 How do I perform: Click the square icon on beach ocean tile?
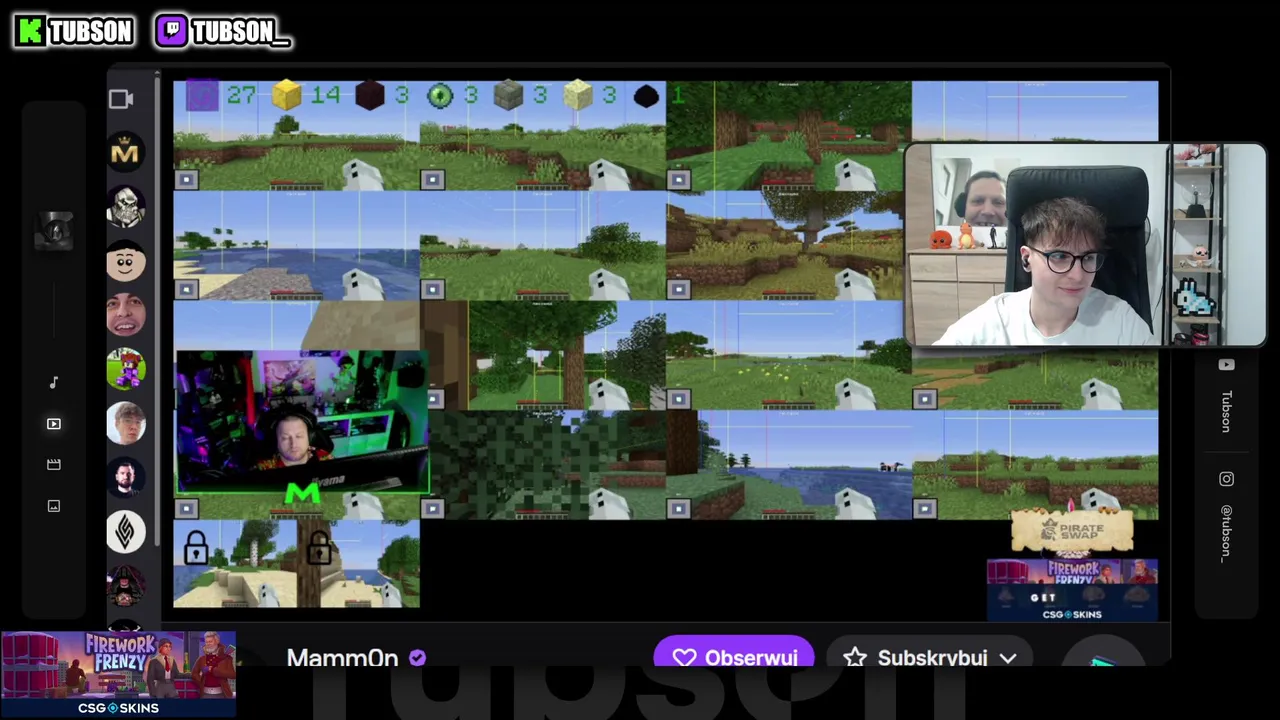[x=186, y=289]
